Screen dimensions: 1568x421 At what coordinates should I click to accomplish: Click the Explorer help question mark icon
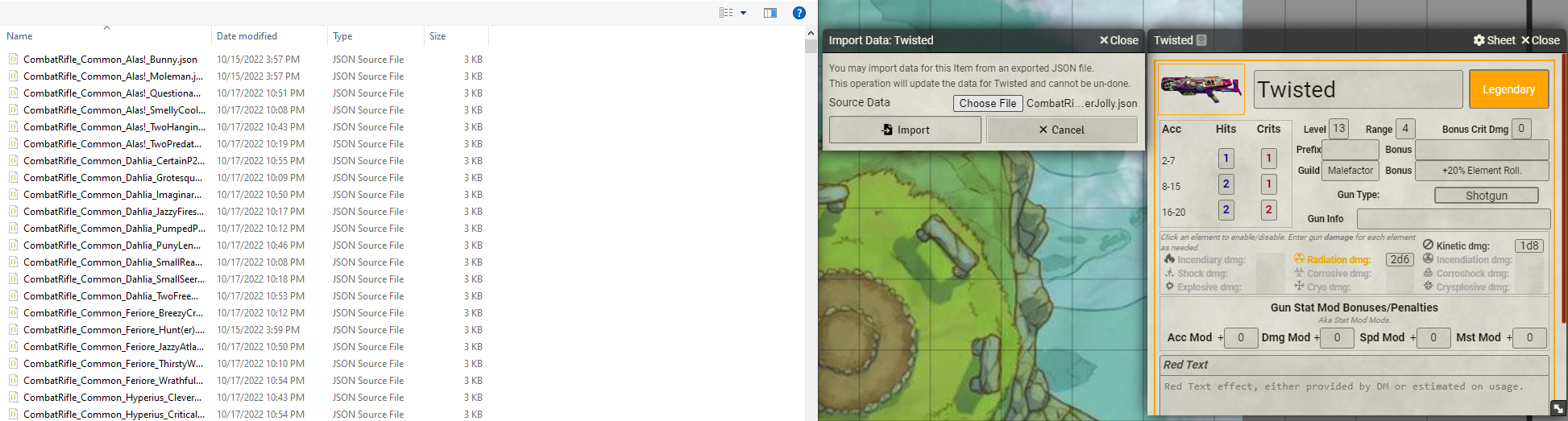(x=799, y=13)
